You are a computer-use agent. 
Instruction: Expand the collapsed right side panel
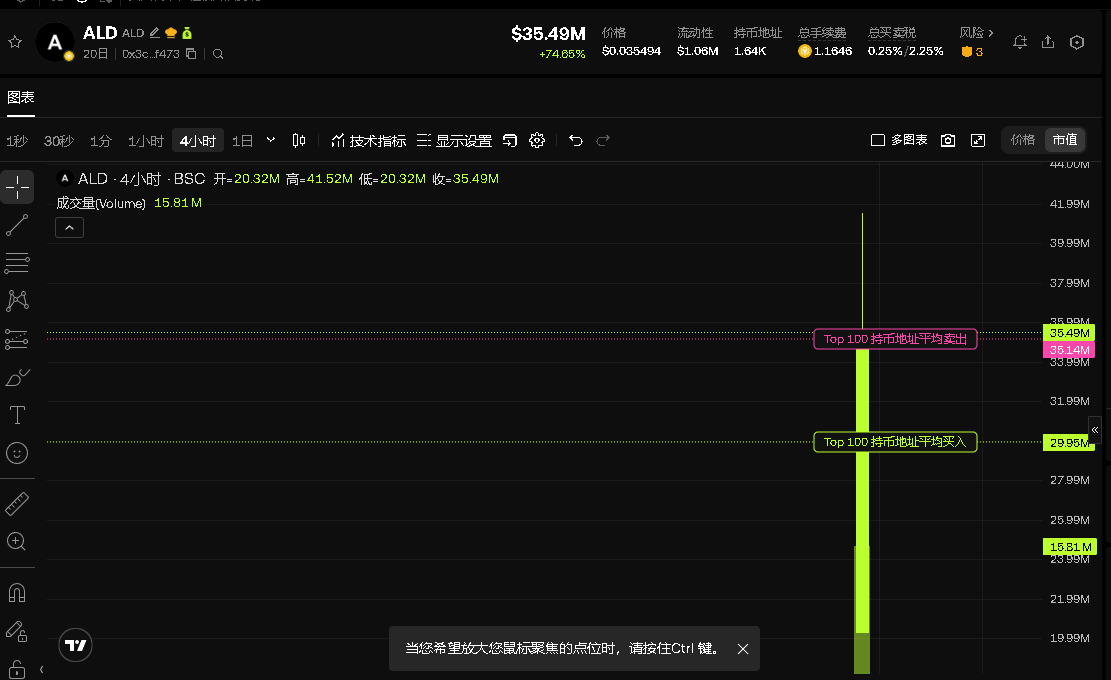(x=1095, y=429)
